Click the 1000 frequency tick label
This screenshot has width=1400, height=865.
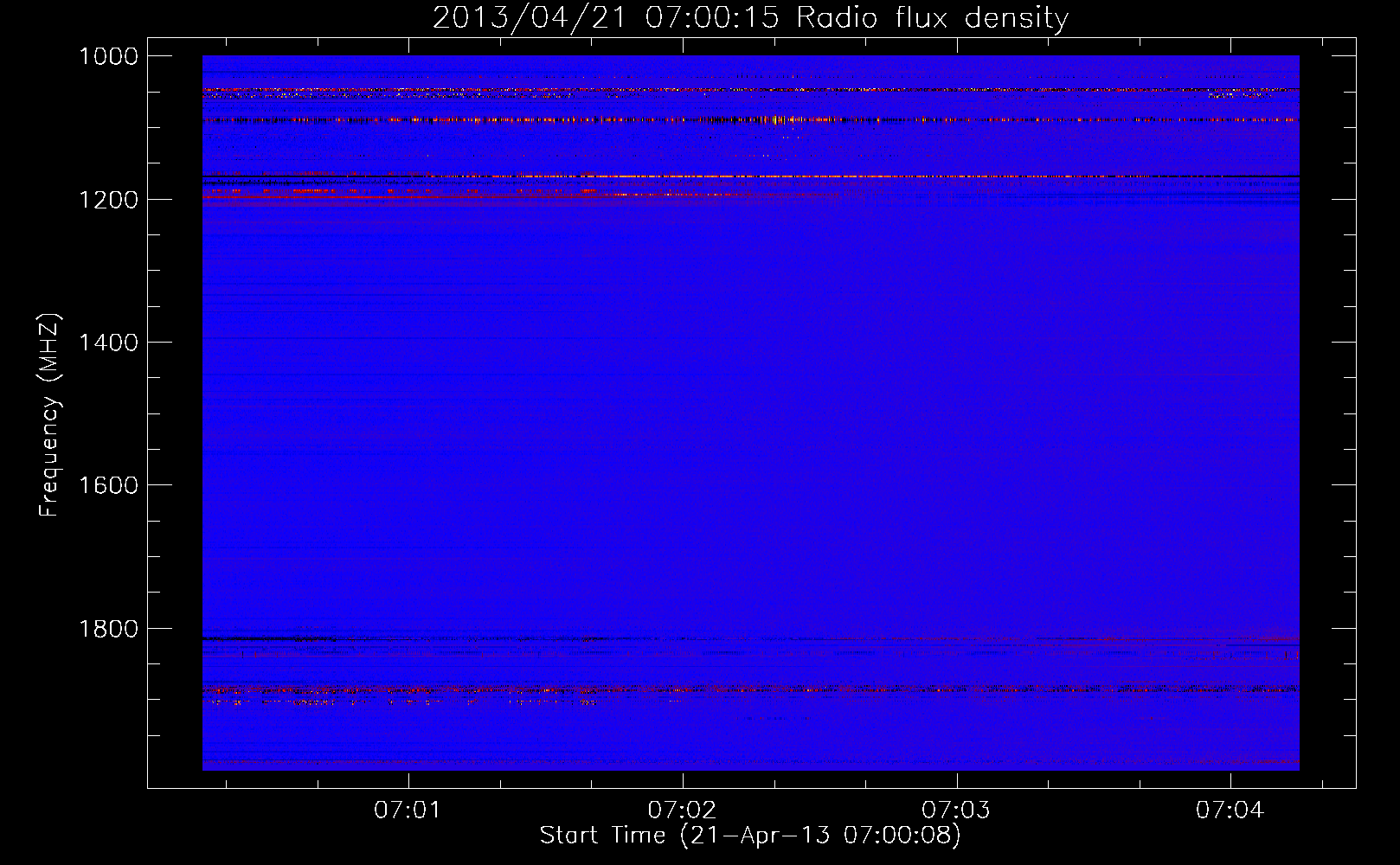[x=108, y=56]
